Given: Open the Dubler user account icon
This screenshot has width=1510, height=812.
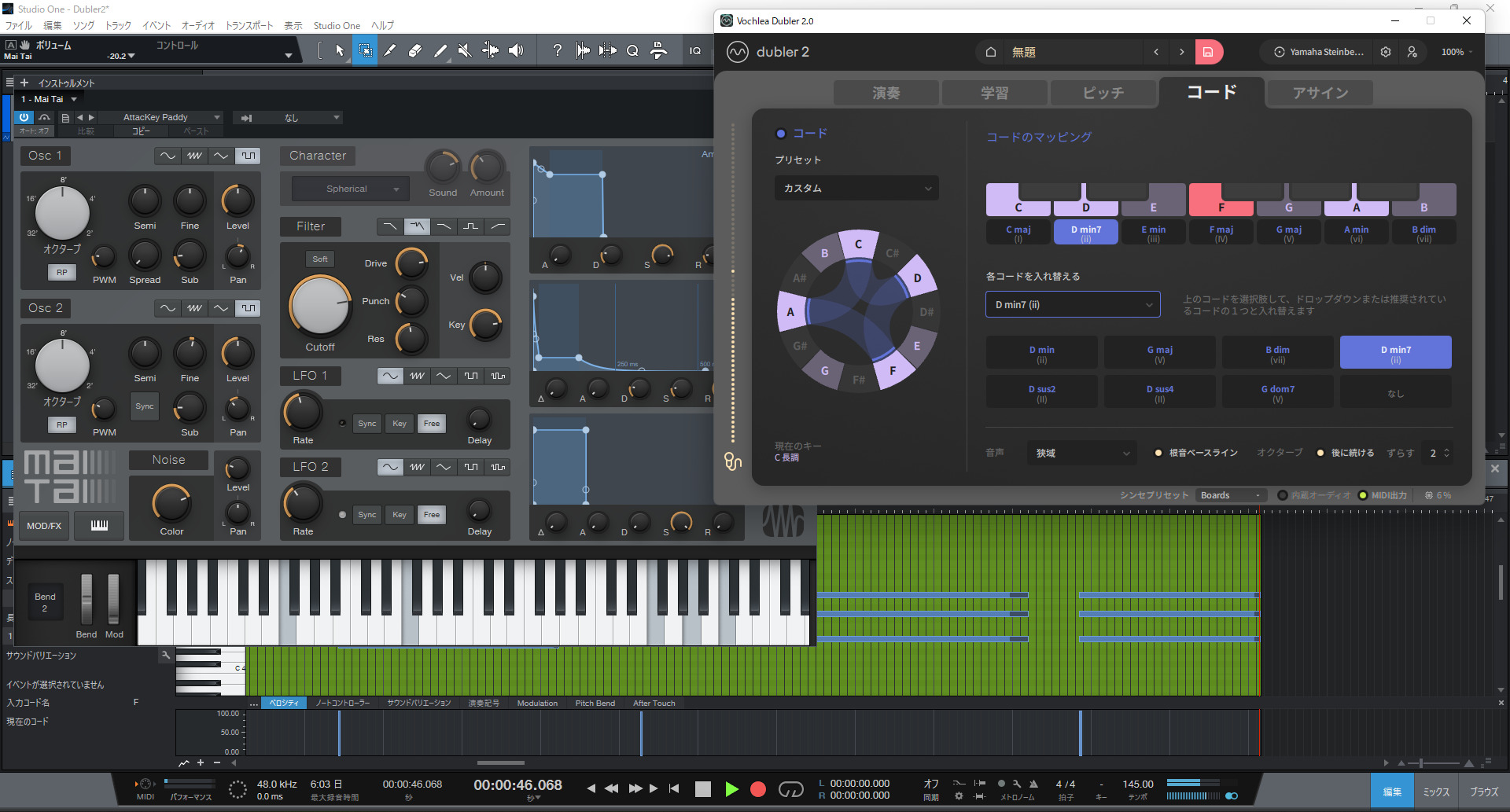Looking at the screenshot, I should [1412, 52].
